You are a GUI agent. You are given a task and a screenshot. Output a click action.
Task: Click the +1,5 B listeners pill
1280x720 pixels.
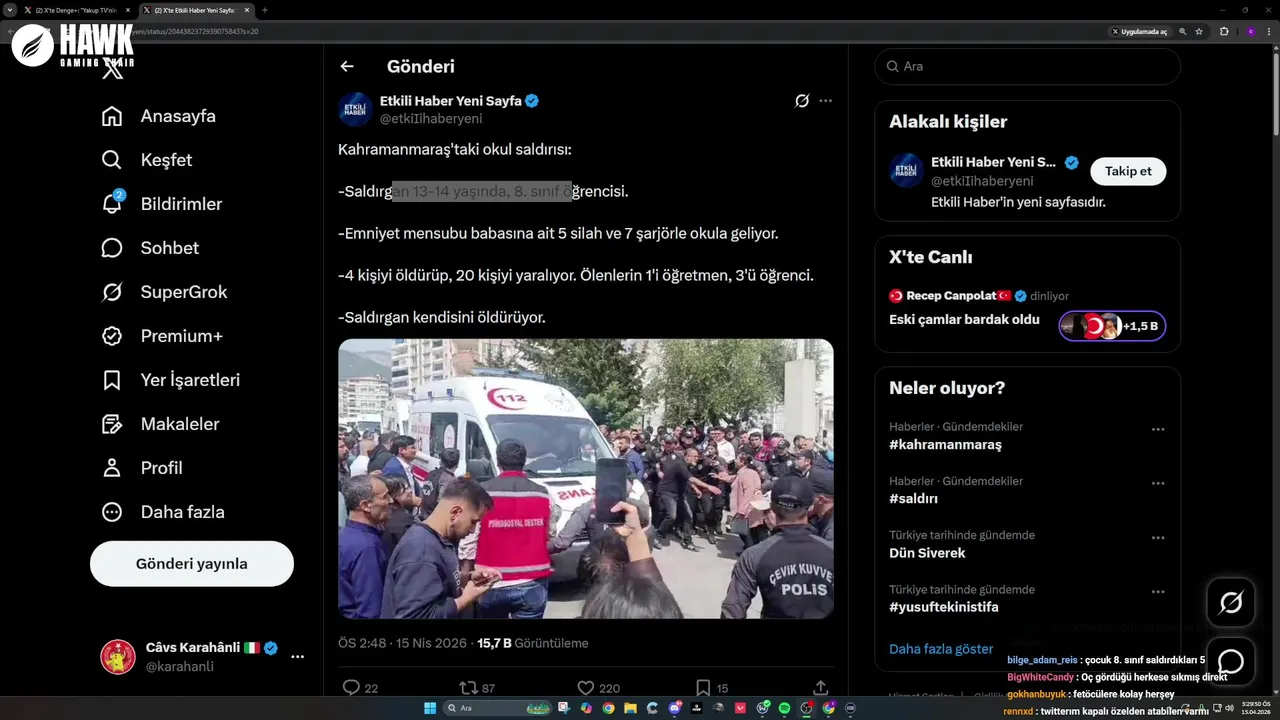click(1112, 326)
